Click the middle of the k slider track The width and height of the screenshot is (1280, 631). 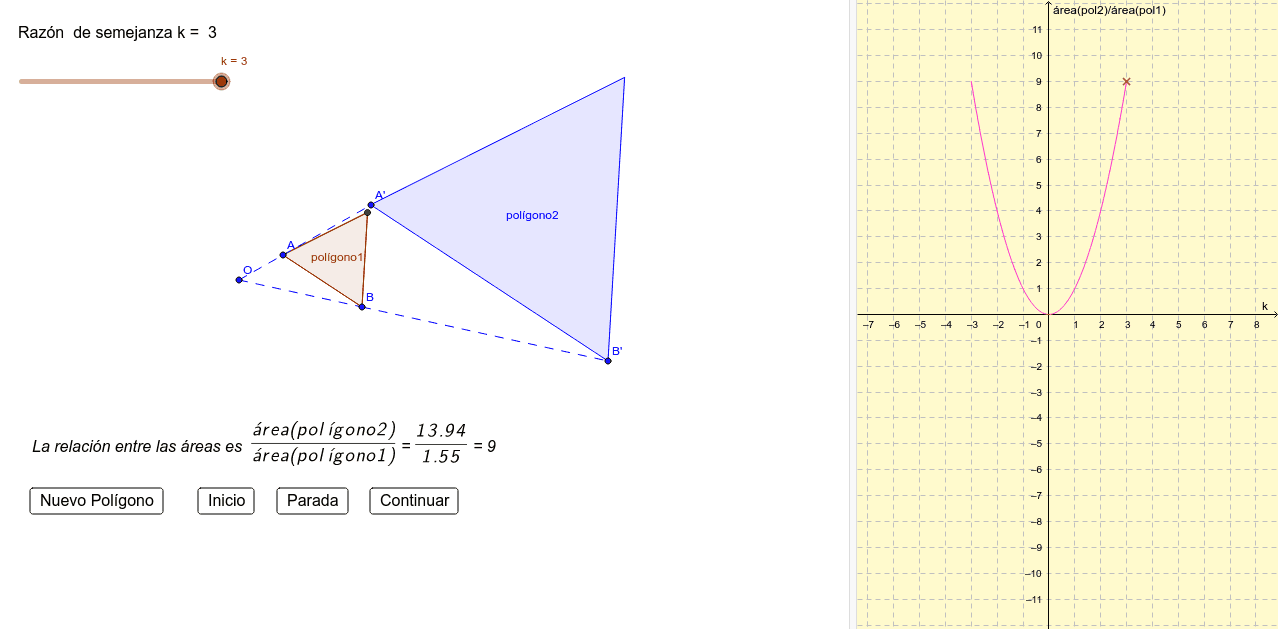(120, 81)
